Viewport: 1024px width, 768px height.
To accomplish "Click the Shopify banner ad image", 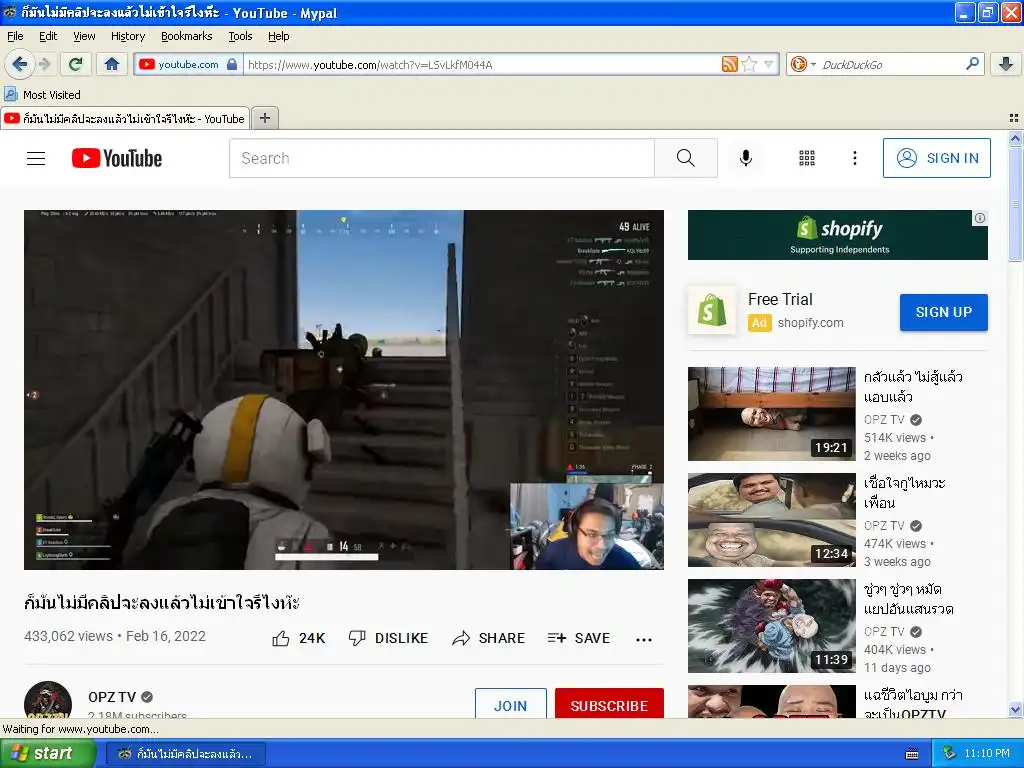I will 838,234.
